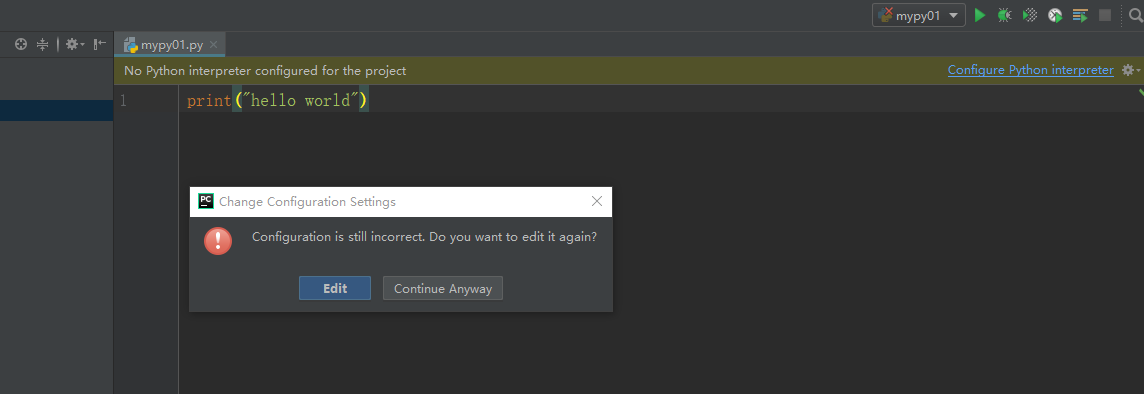Start debugging with the green bug icon
The height and width of the screenshot is (394, 1144).
point(1005,15)
